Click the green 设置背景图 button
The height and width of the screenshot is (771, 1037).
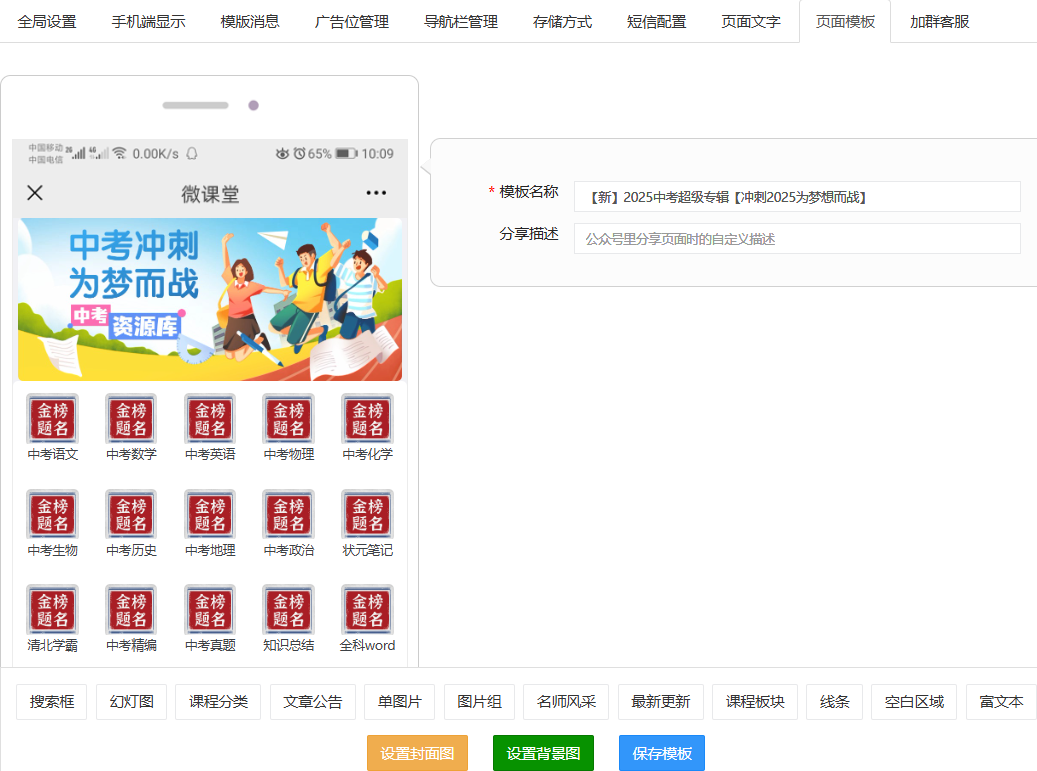[x=543, y=753]
